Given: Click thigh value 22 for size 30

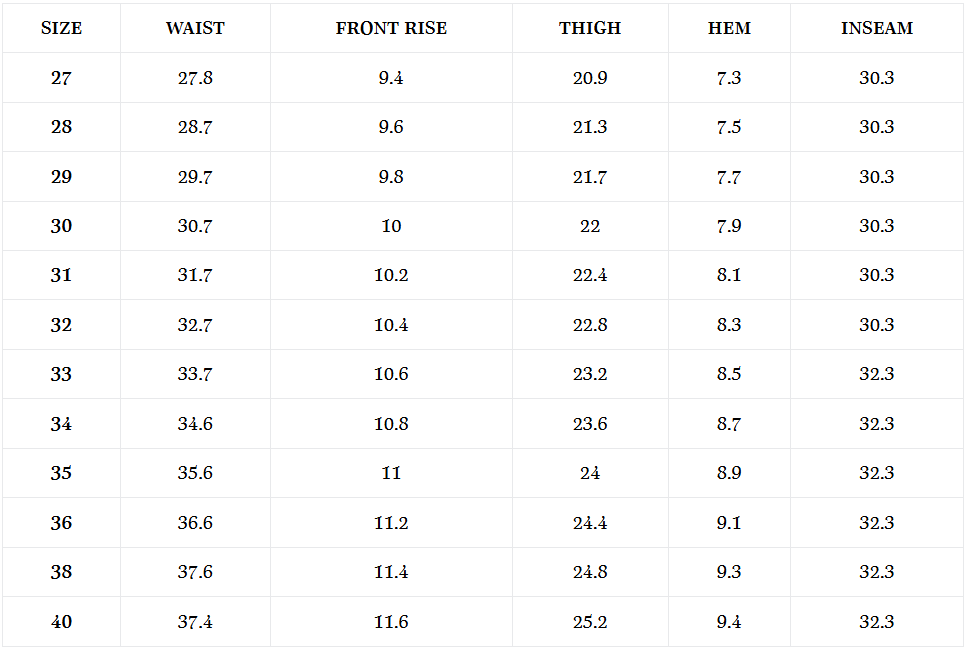Looking at the screenshot, I should click(x=590, y=226).
